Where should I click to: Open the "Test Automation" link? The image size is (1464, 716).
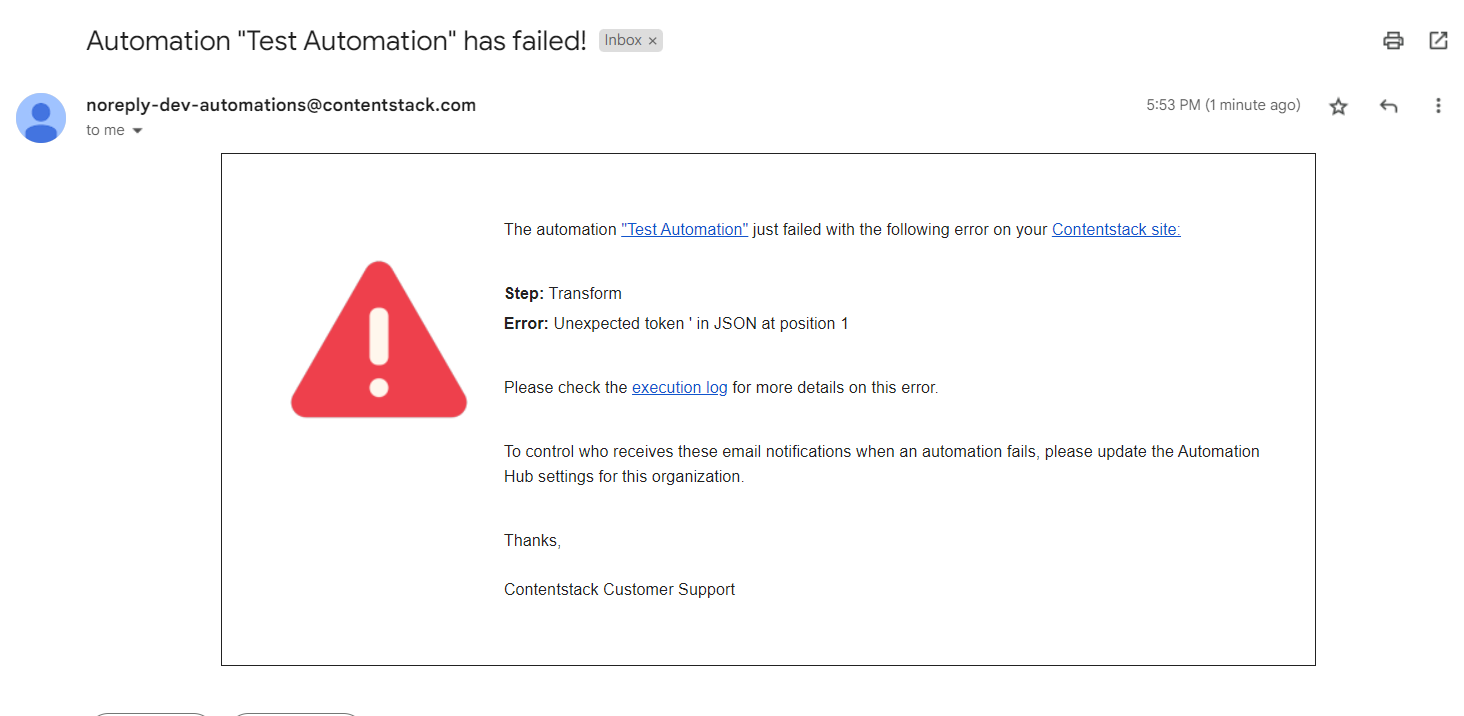pos(684,229)
